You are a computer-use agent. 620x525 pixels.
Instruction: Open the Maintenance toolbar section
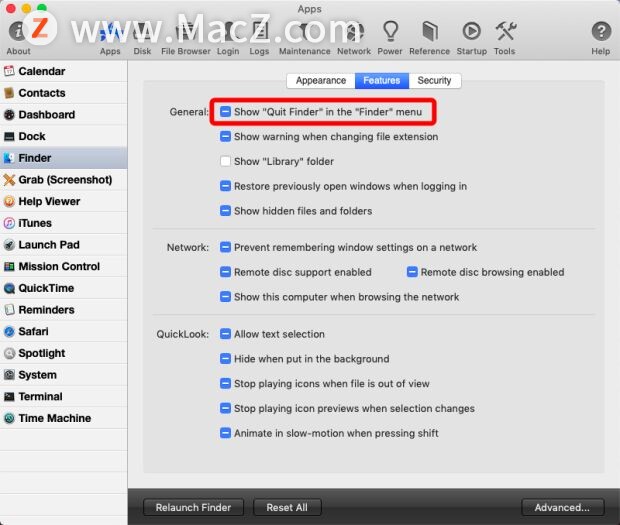click(x=304, y=38)
